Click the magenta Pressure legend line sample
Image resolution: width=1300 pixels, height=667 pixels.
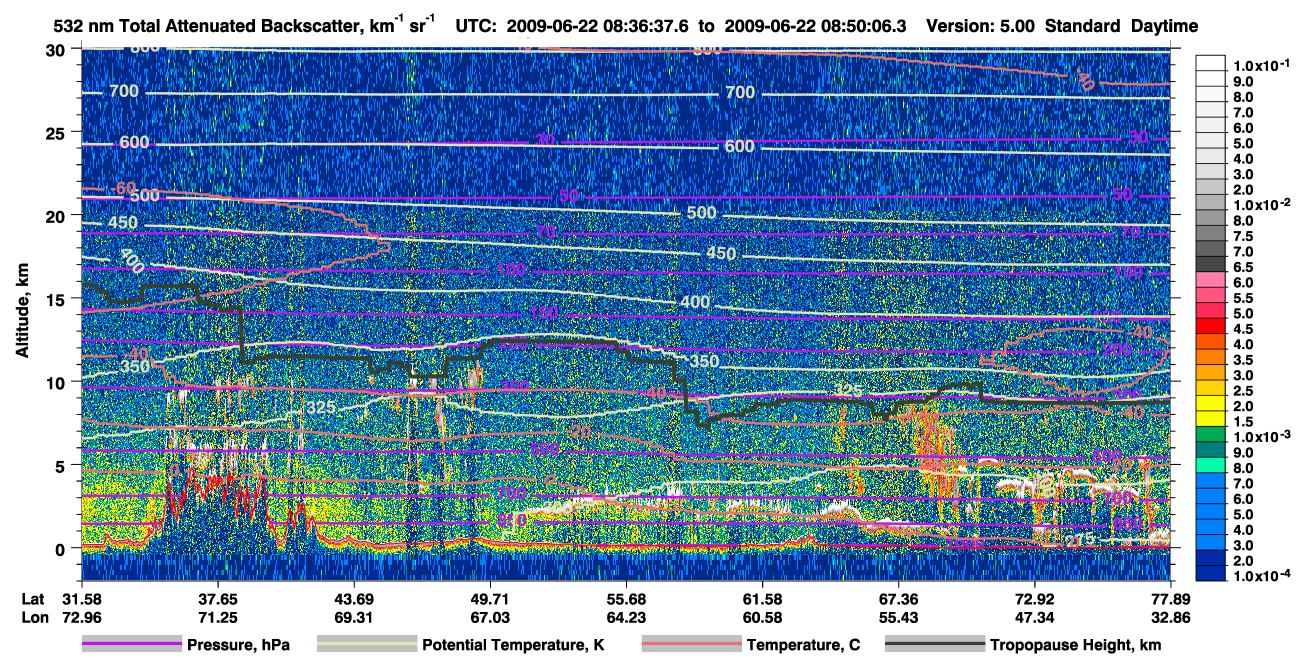coord(132,645)
